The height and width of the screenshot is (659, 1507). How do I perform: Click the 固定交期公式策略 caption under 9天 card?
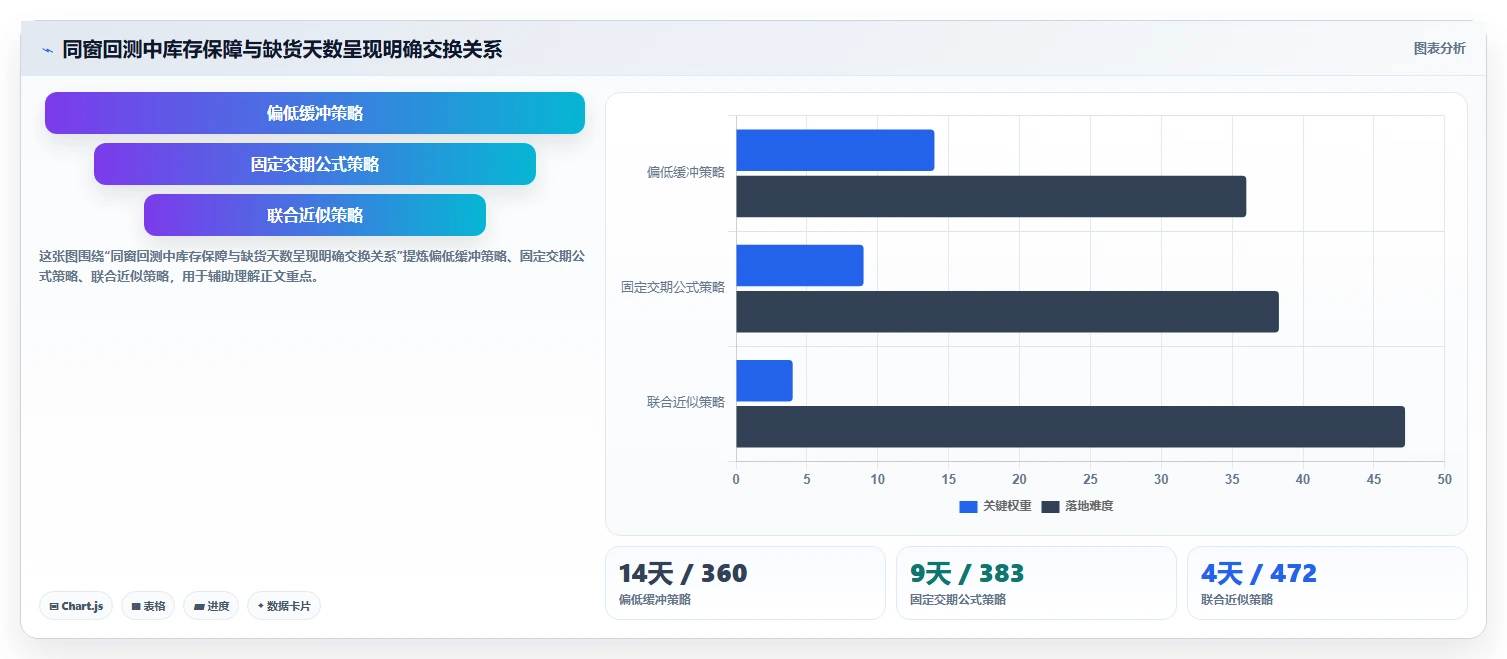958,600
